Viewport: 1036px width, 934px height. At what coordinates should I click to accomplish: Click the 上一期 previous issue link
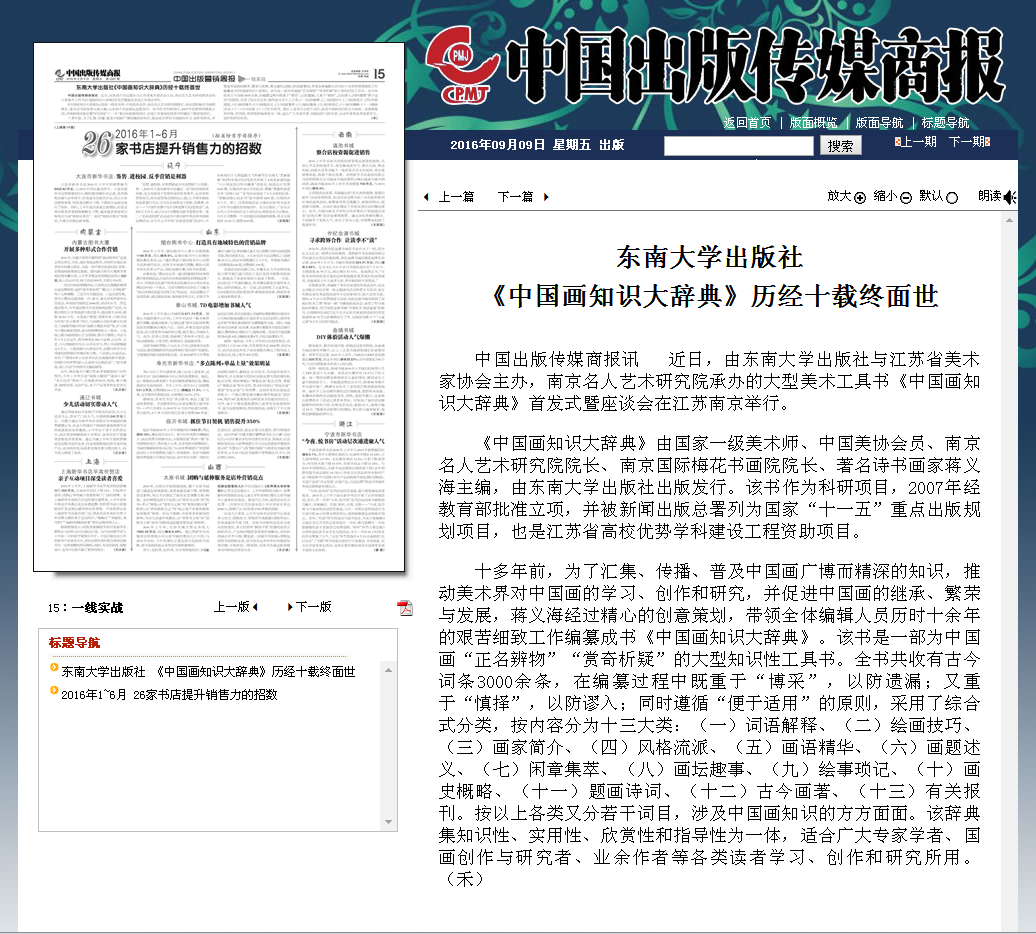point(917,142)
